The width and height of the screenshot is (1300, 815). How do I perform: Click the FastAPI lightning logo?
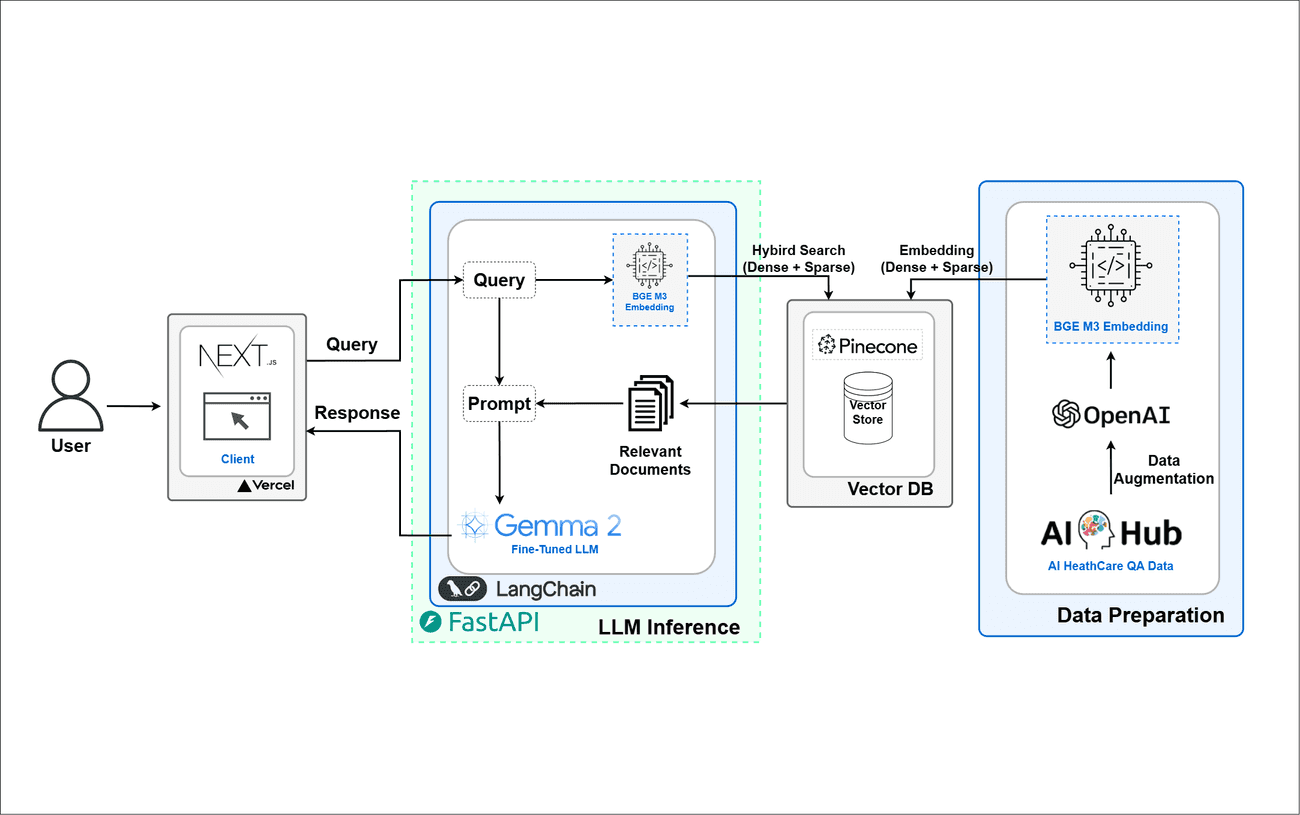coord(431,622)
